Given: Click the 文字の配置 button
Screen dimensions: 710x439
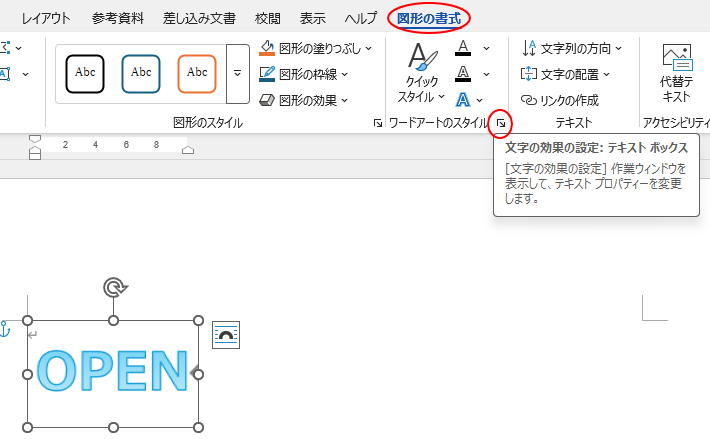Looking at the screenshot, I should 566,74.
